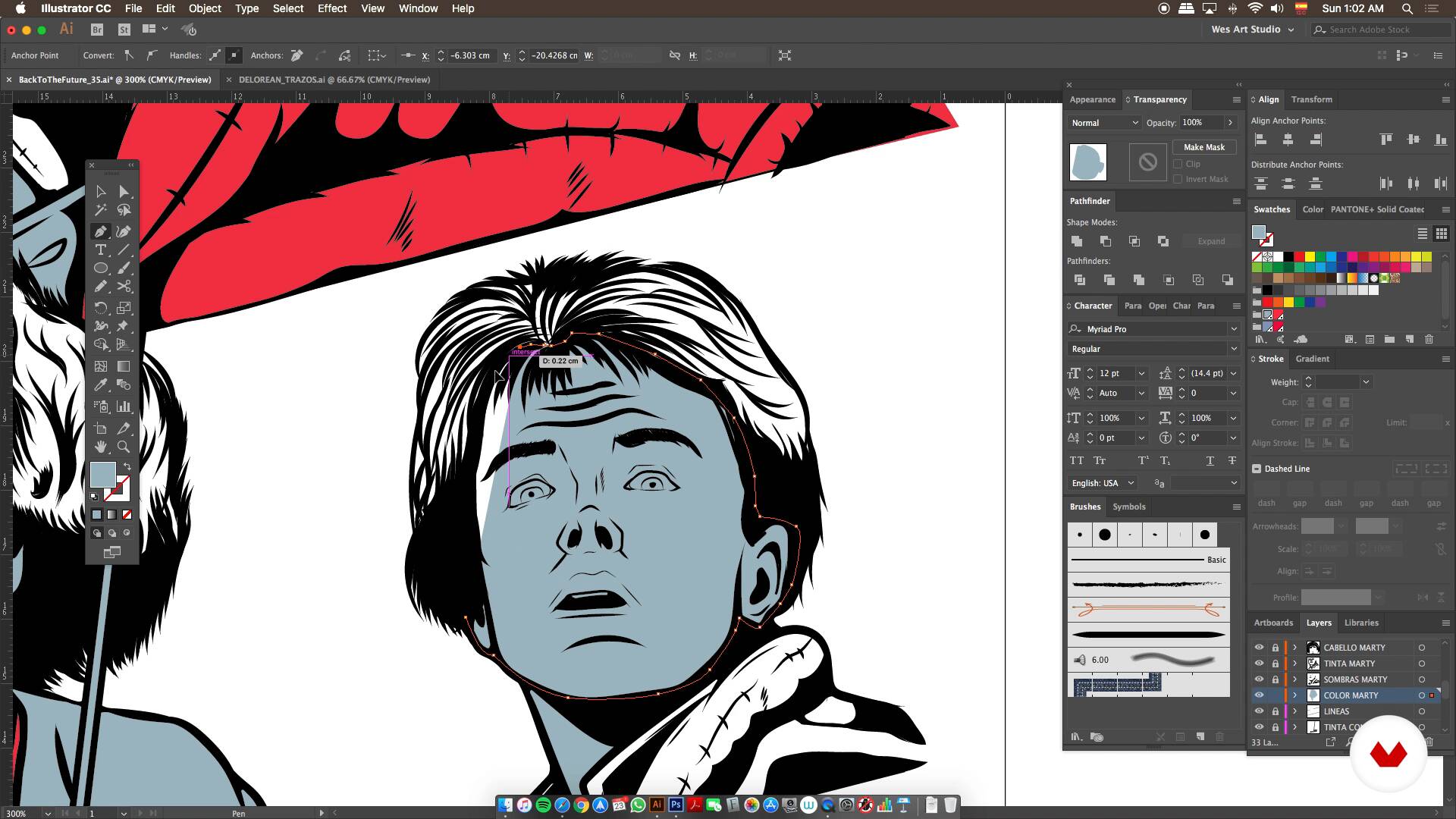This screenshot has width=1456, height=819.
Task: Click the Make Mask button
Action: 1204,147
